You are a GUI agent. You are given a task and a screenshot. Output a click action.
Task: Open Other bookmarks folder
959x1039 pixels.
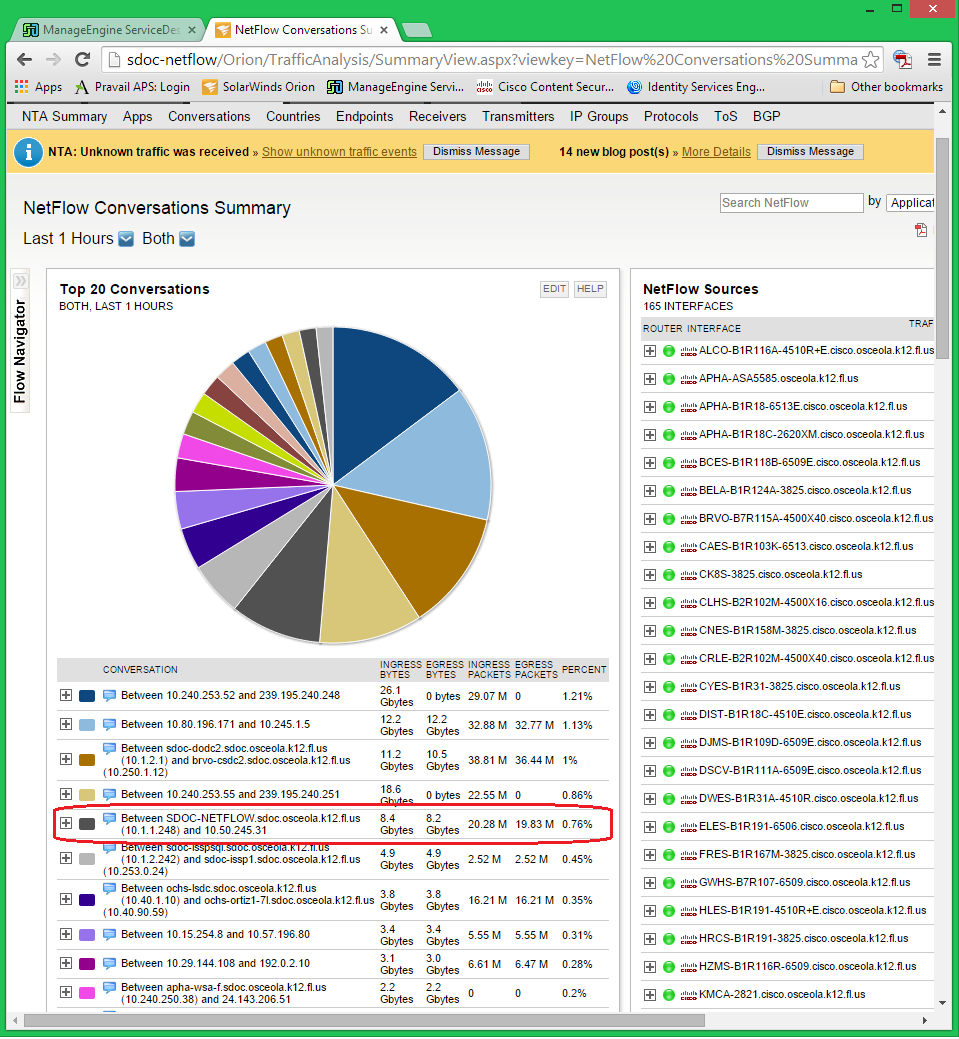pyautogui.click(x=886, y=87)
